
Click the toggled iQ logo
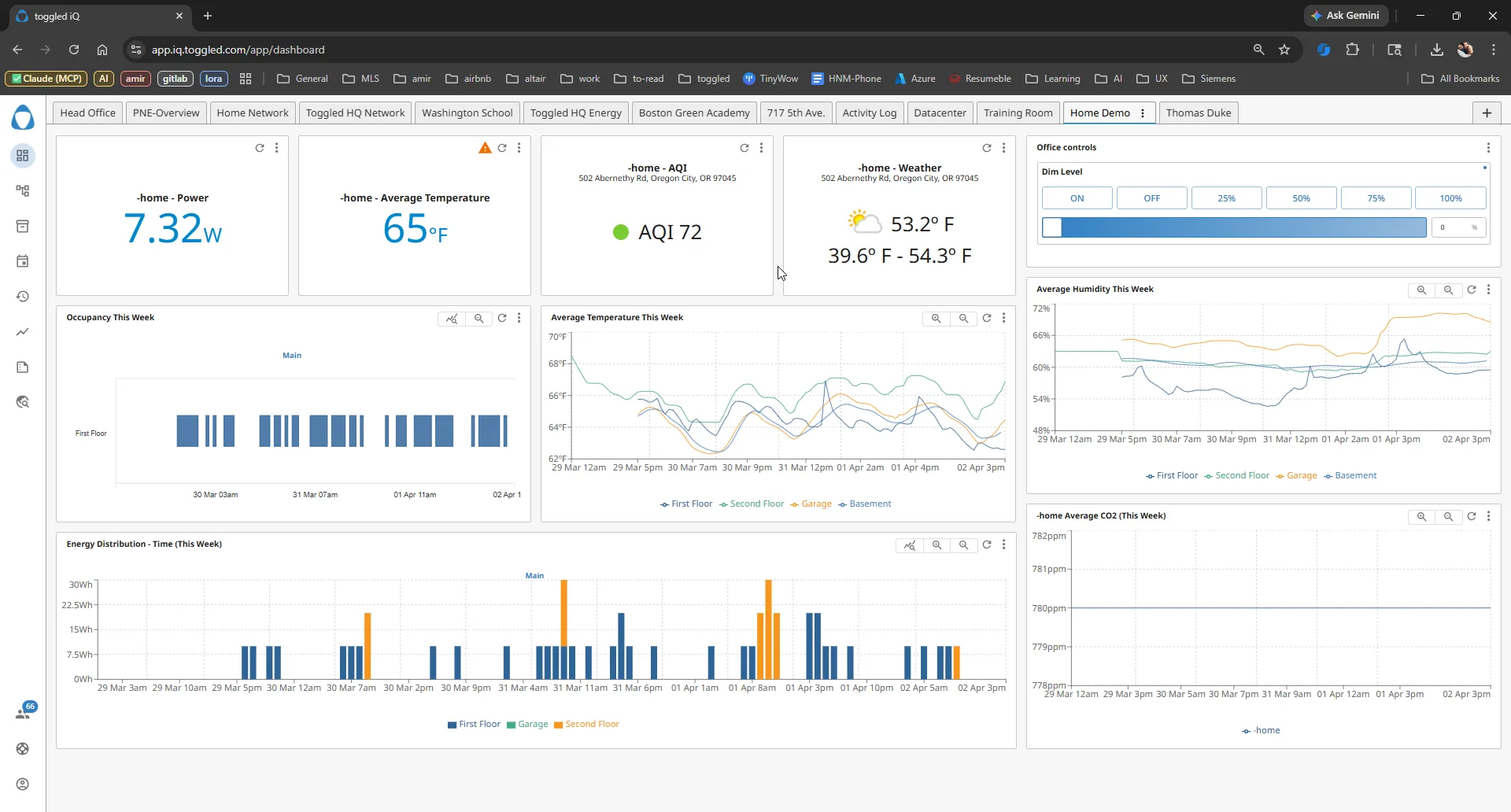point(23,118)
